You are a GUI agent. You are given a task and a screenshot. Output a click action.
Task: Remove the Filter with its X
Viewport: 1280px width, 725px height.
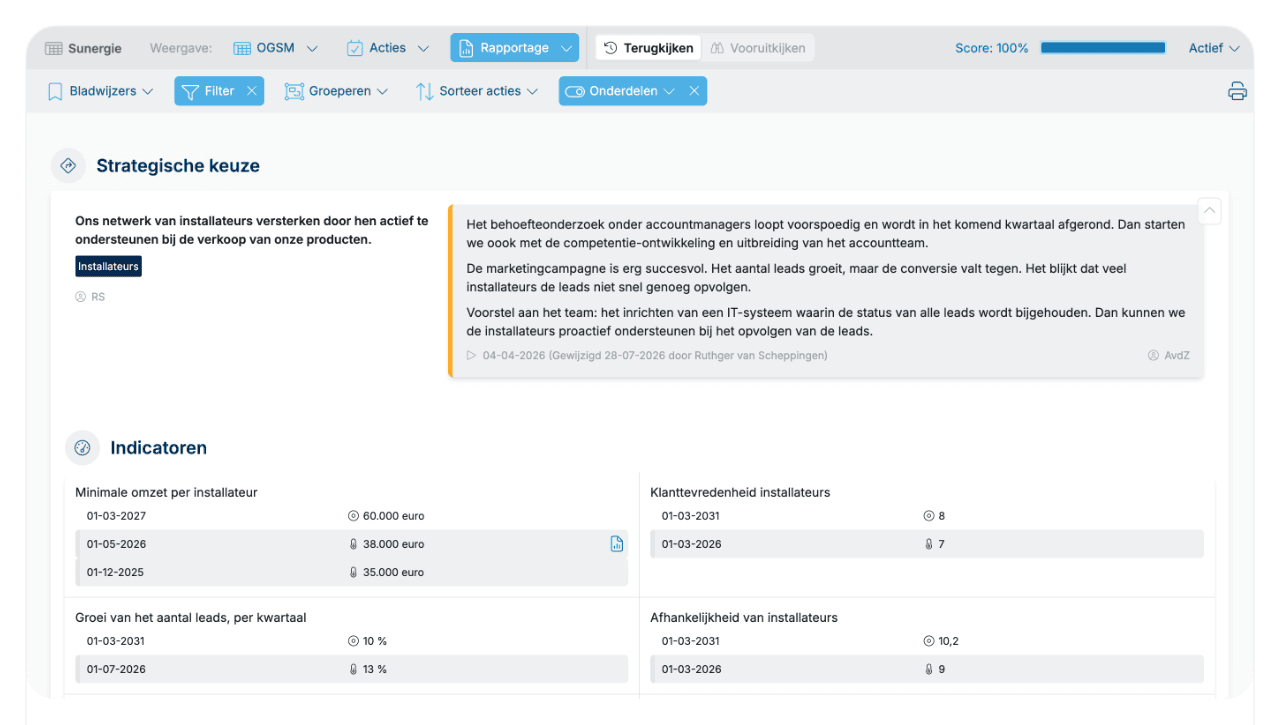(252, 91)
